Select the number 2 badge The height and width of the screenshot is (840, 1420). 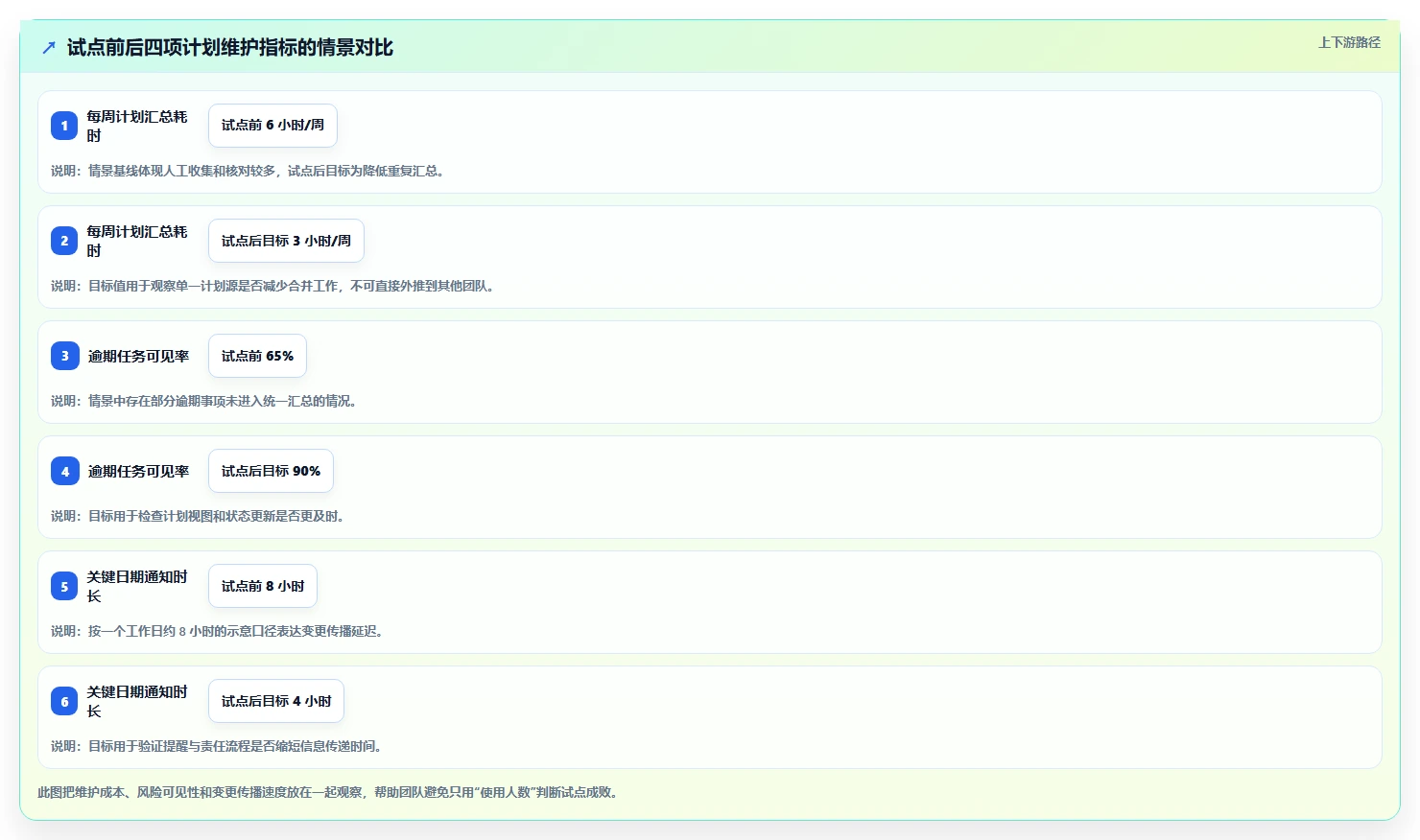tap(64, 241)
